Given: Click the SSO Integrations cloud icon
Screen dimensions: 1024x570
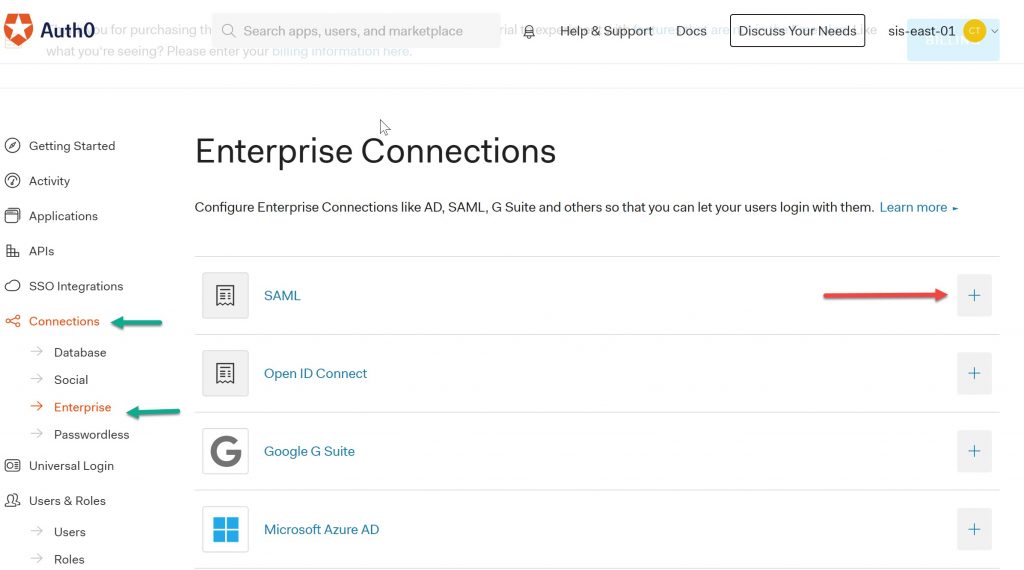Looking at the screenshot, I should pyautogui.click(x=12, y=286).
